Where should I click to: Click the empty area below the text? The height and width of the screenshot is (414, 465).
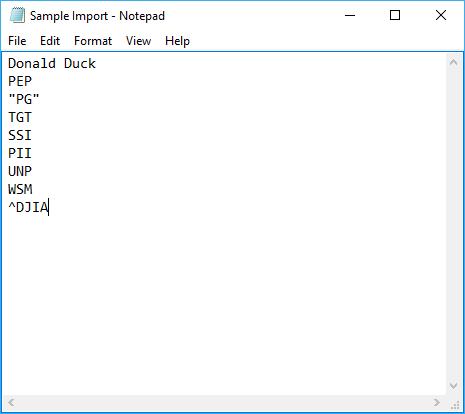point(223,300)
